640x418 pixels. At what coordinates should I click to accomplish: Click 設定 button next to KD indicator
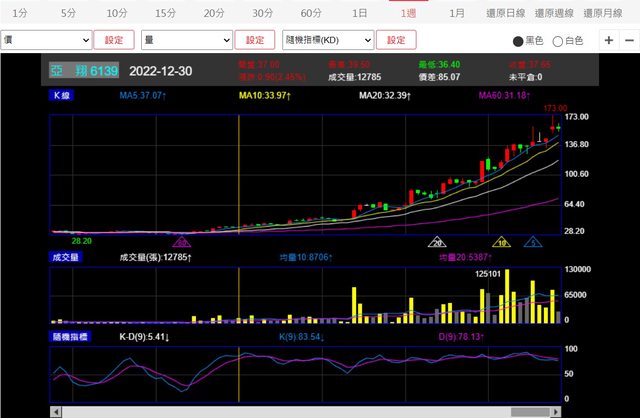[396, 40]
